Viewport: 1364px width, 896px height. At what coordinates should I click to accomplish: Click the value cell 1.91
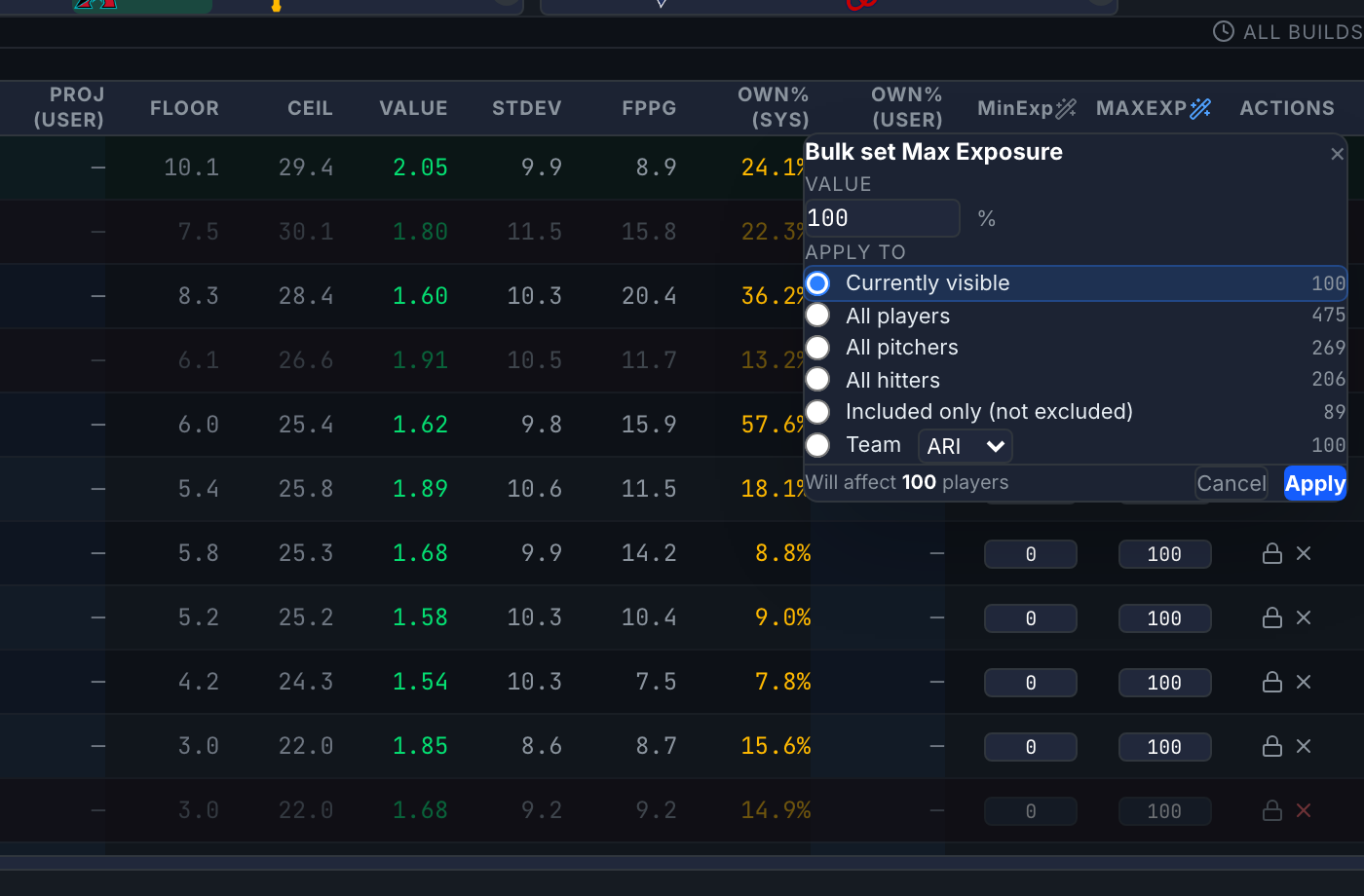[420, 360]
